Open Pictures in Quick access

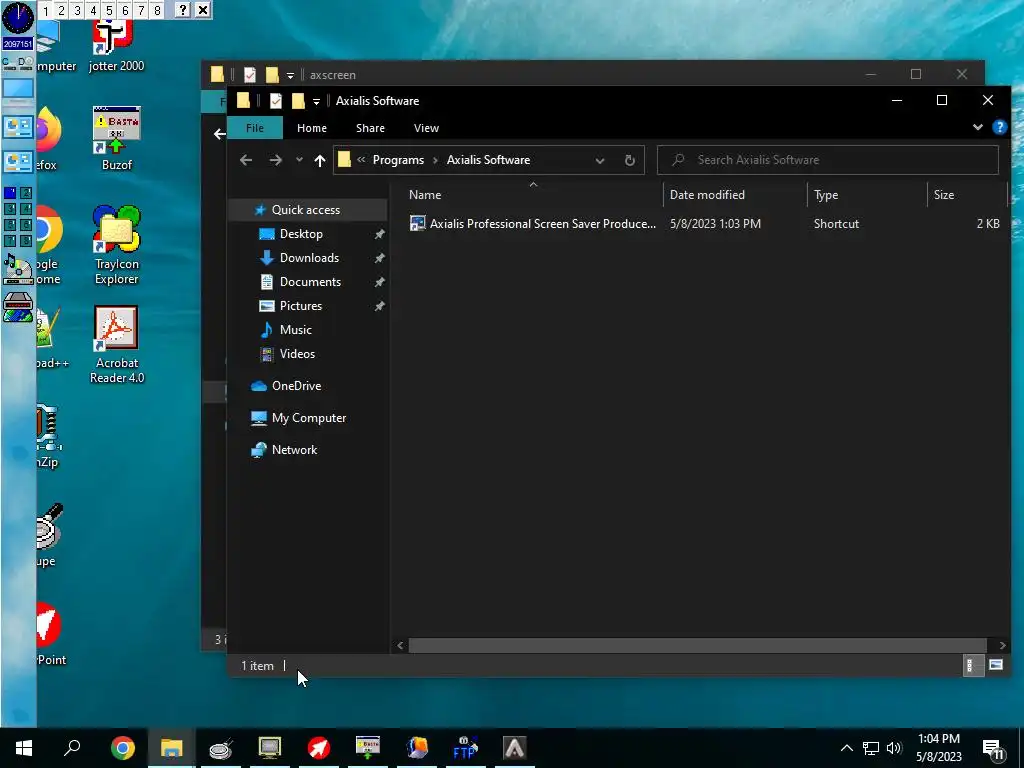click(307, 306)
